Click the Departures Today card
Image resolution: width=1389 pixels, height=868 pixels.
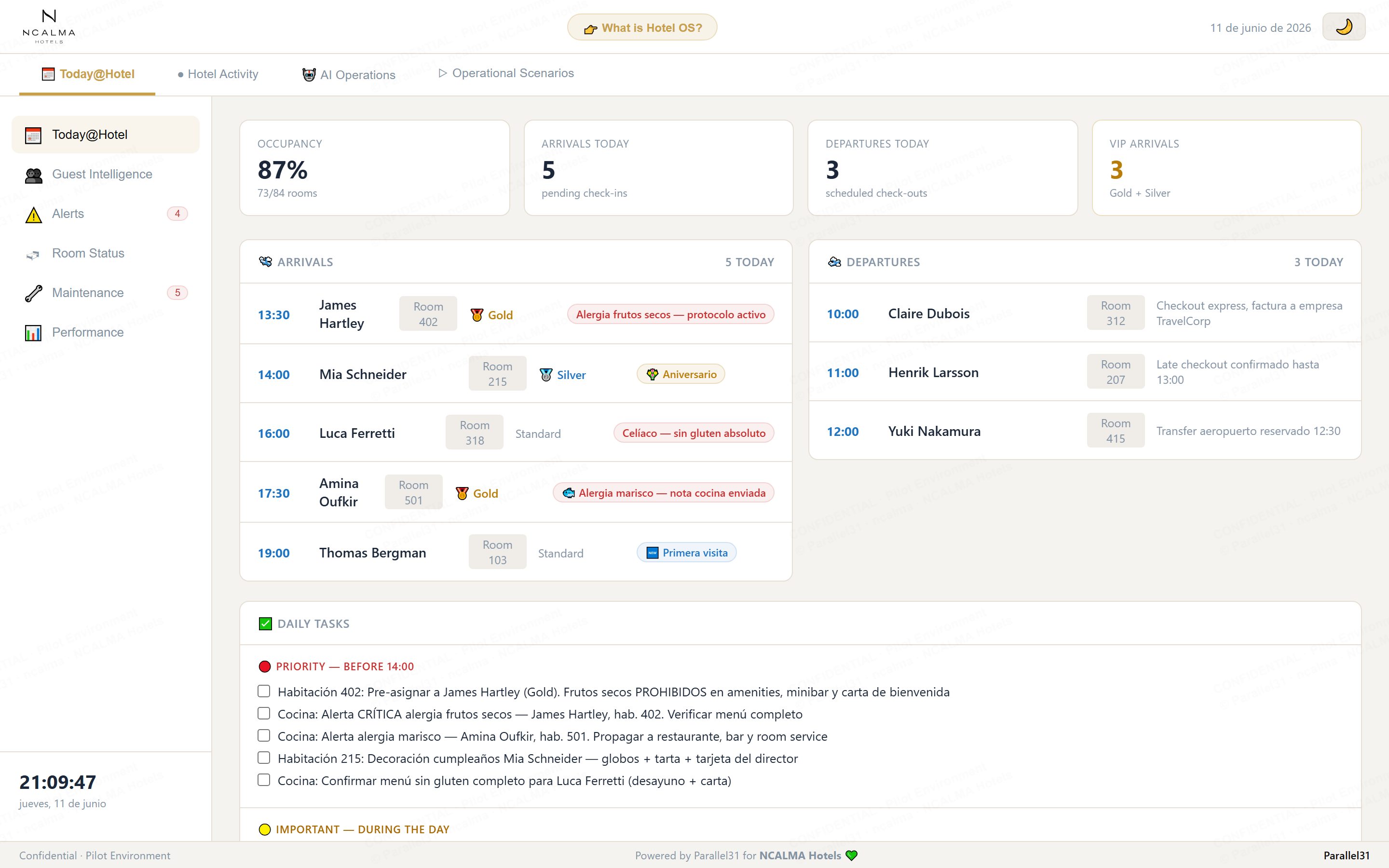(942, 168)
